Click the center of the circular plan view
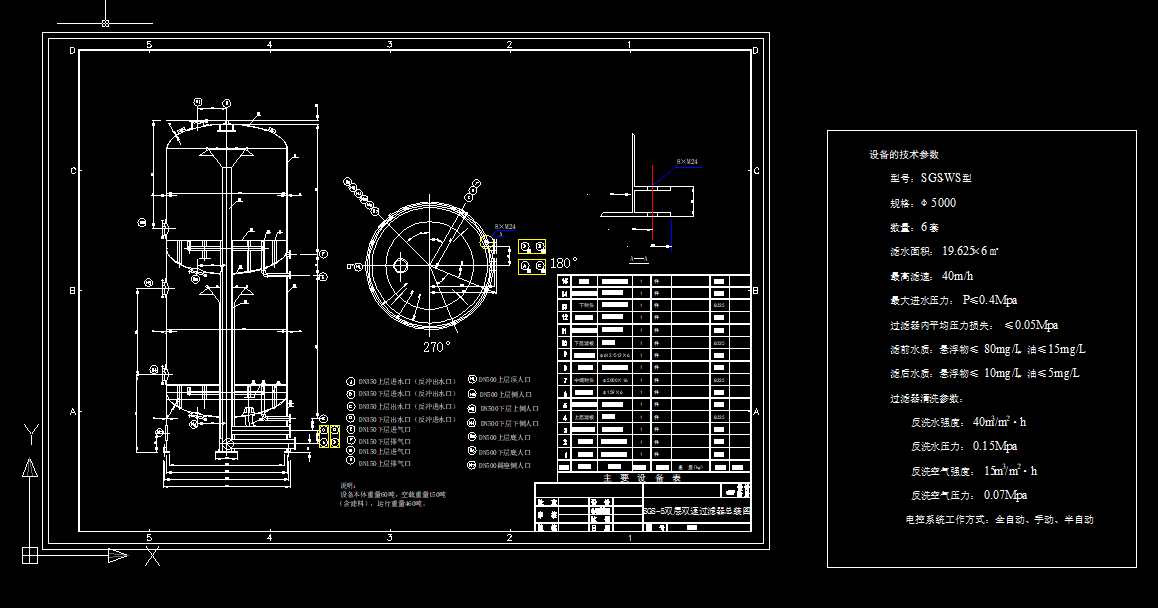Viewport: 1158px width, 608px height. (x=432, y=266)
